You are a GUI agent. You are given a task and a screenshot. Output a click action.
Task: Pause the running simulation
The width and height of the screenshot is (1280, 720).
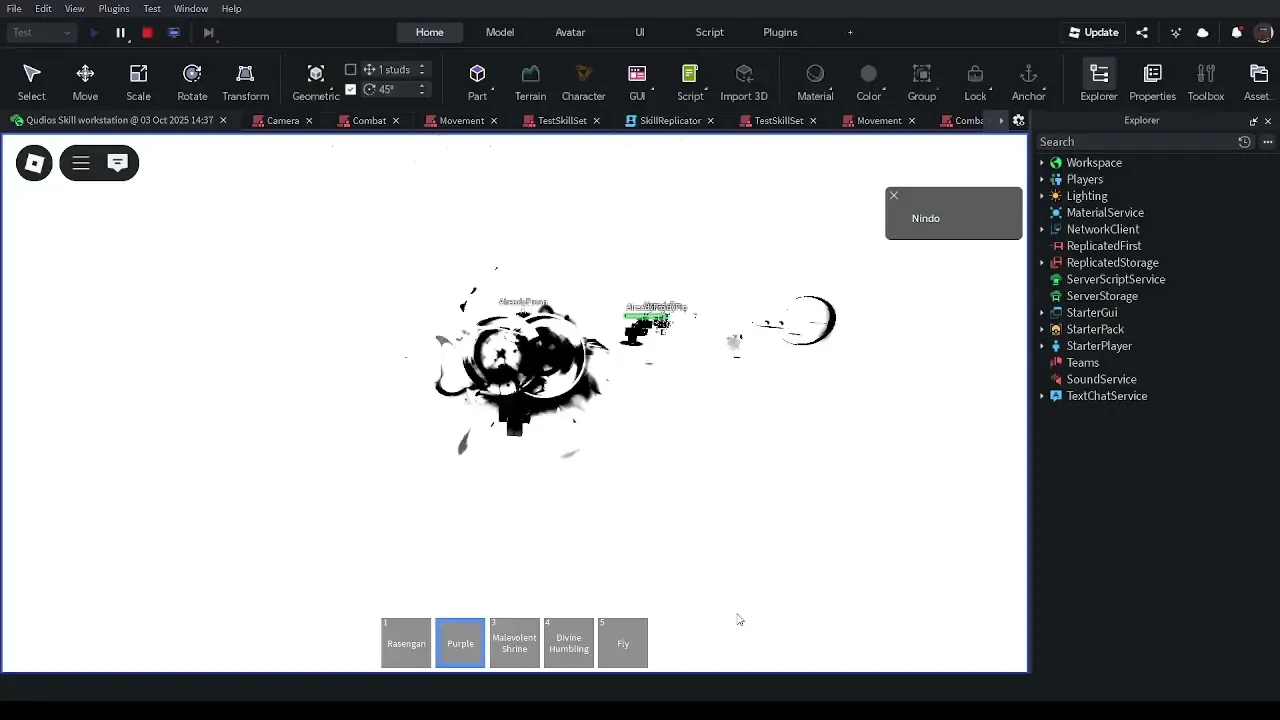point(120,33)
